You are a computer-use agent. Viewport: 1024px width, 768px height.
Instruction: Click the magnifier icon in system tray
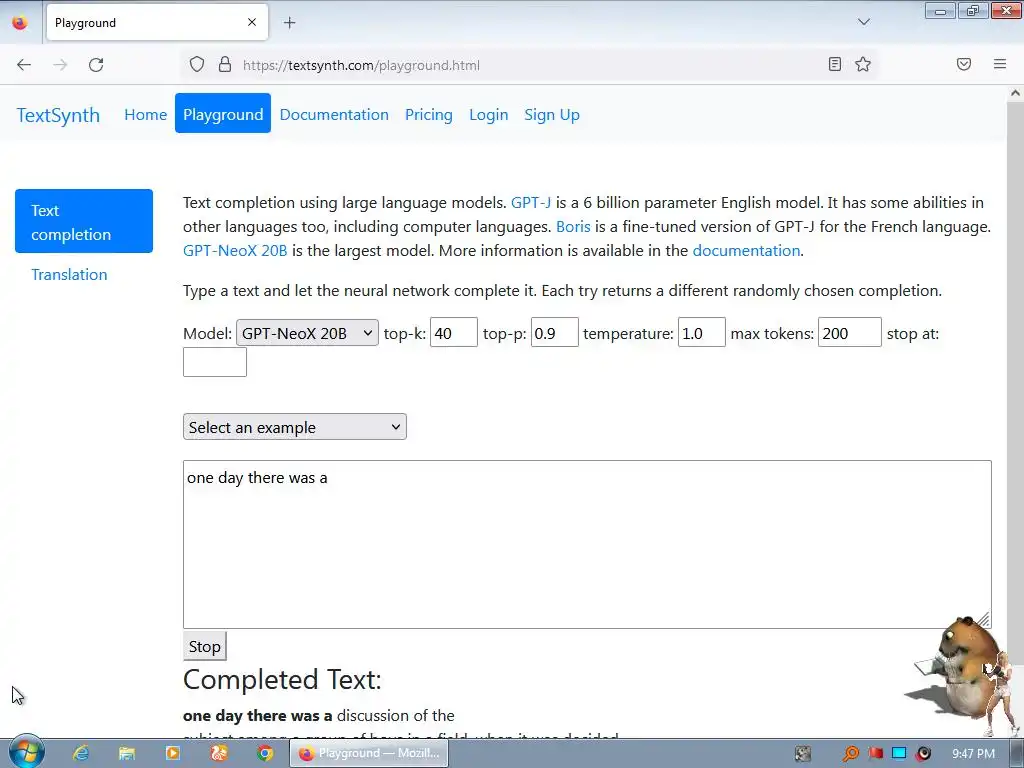[x=850, y=754]
